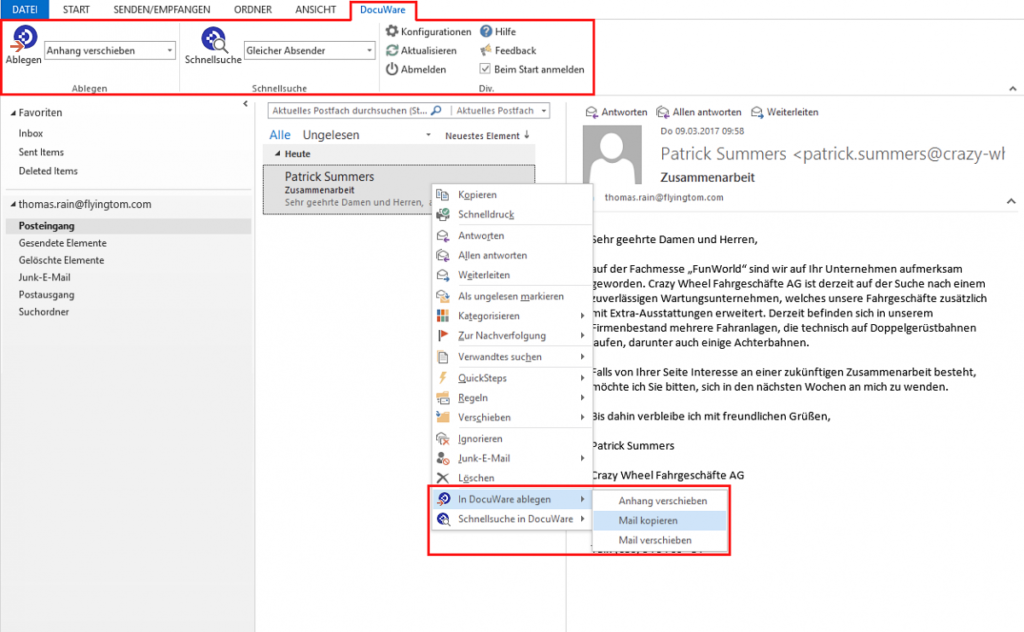Switch to the DocuWare ribbon tab

pyautogui.click(x=382, y=9)
